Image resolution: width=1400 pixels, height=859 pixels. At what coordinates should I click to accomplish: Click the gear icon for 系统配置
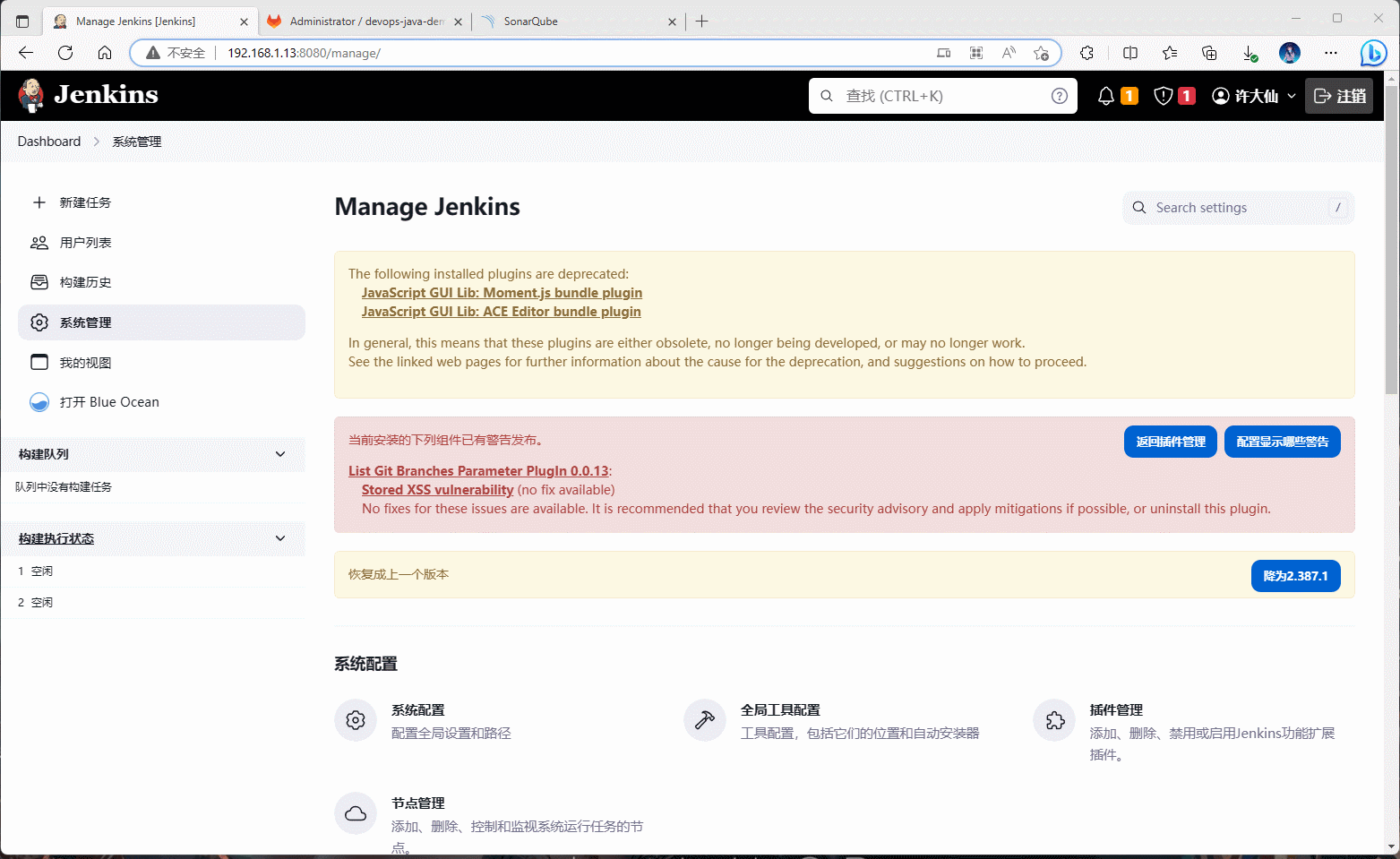[356, 720]
